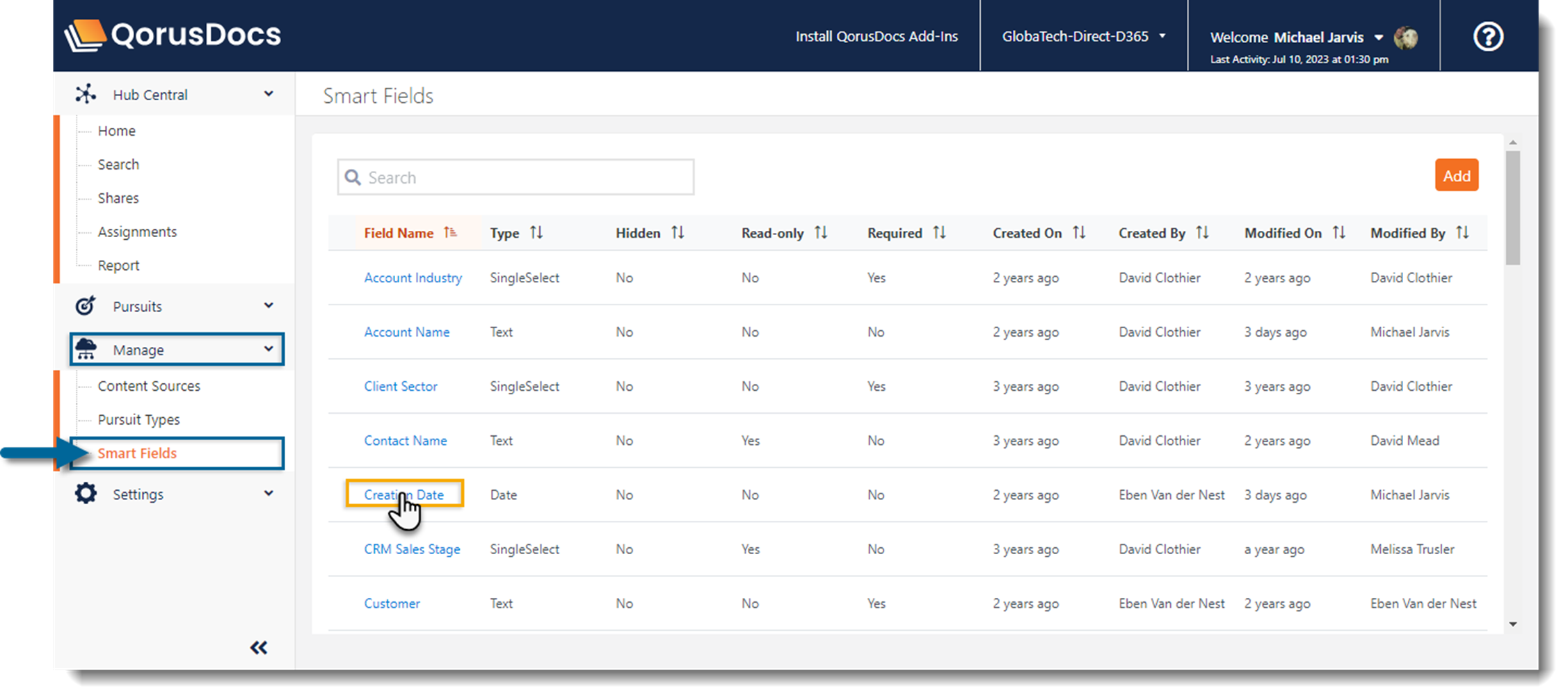
Task: Click the Search input field
Action: tap(515, 177)
